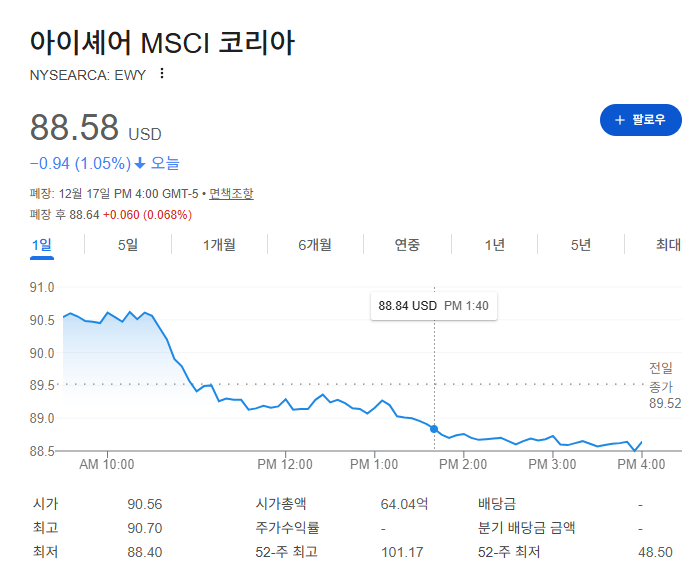Click the 88.84 USD PM 1:40 tooltip

pos(434,306)
